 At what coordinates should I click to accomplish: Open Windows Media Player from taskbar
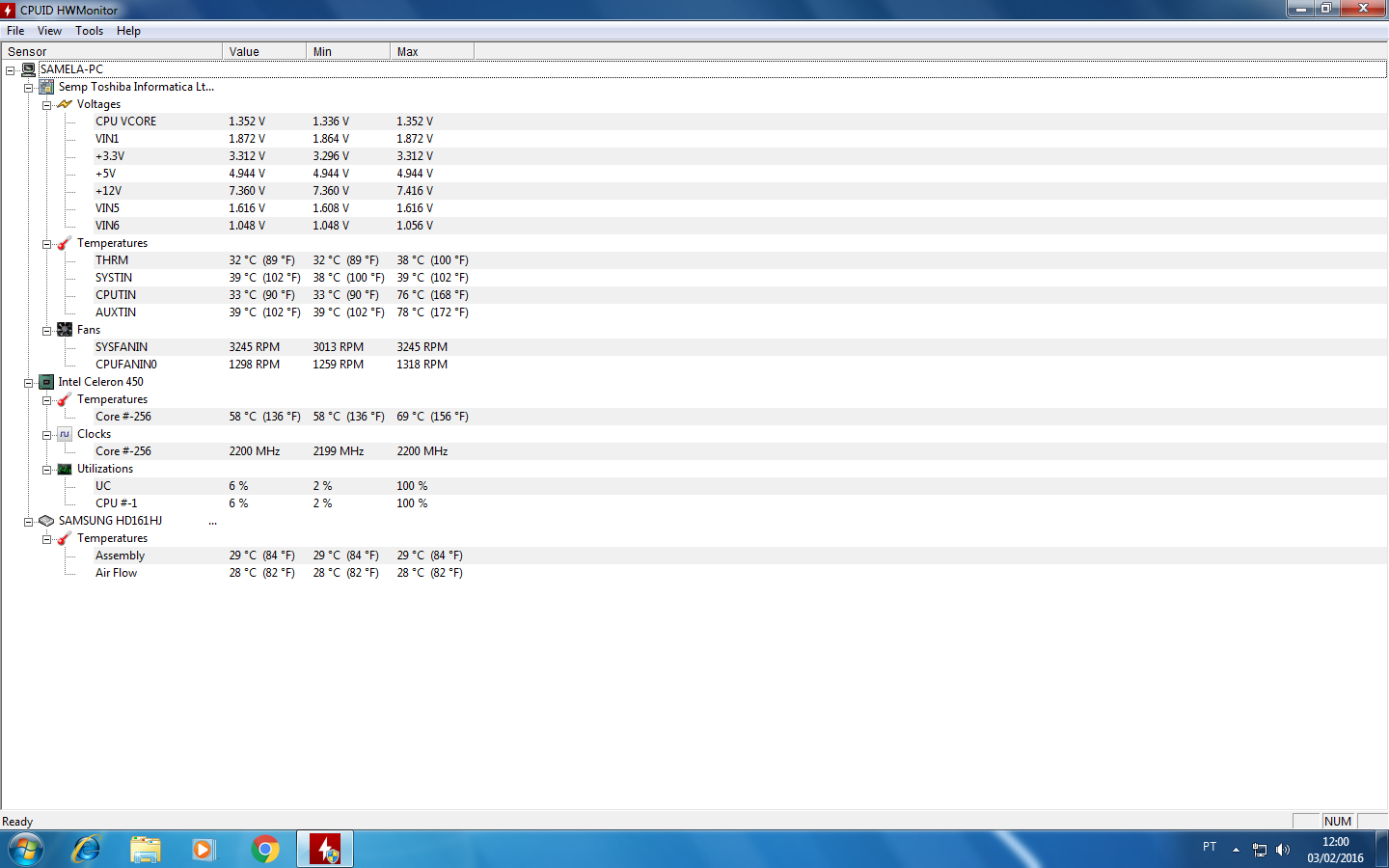click(x=204, y=850)
